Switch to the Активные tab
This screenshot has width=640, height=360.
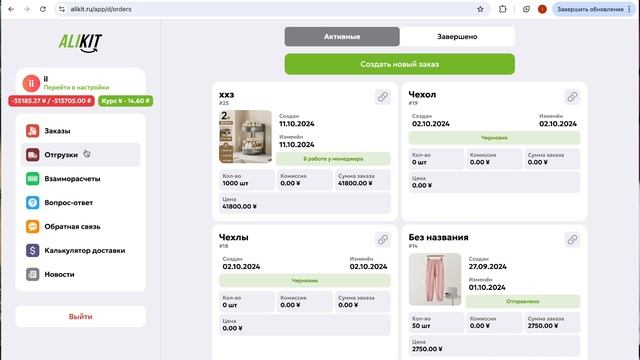342,37
